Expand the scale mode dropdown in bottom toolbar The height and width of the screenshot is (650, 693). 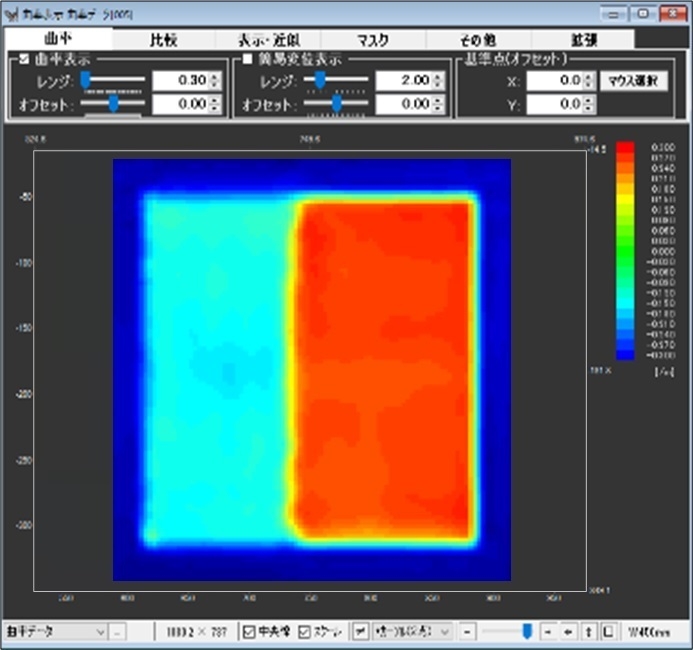(444, 632)
